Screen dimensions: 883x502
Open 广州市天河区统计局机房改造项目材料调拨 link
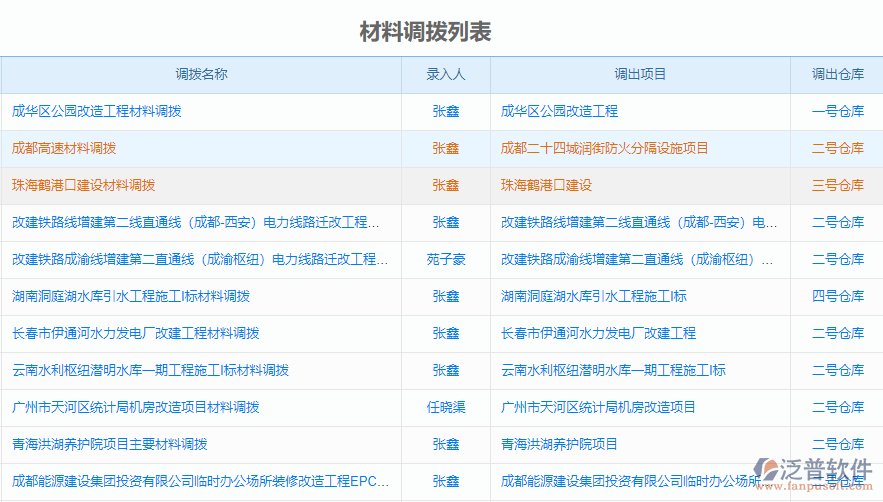(136, 407)
